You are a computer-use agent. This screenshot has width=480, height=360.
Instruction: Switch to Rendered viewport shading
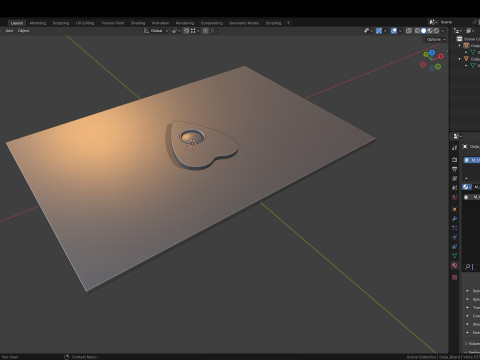point(436,31)
